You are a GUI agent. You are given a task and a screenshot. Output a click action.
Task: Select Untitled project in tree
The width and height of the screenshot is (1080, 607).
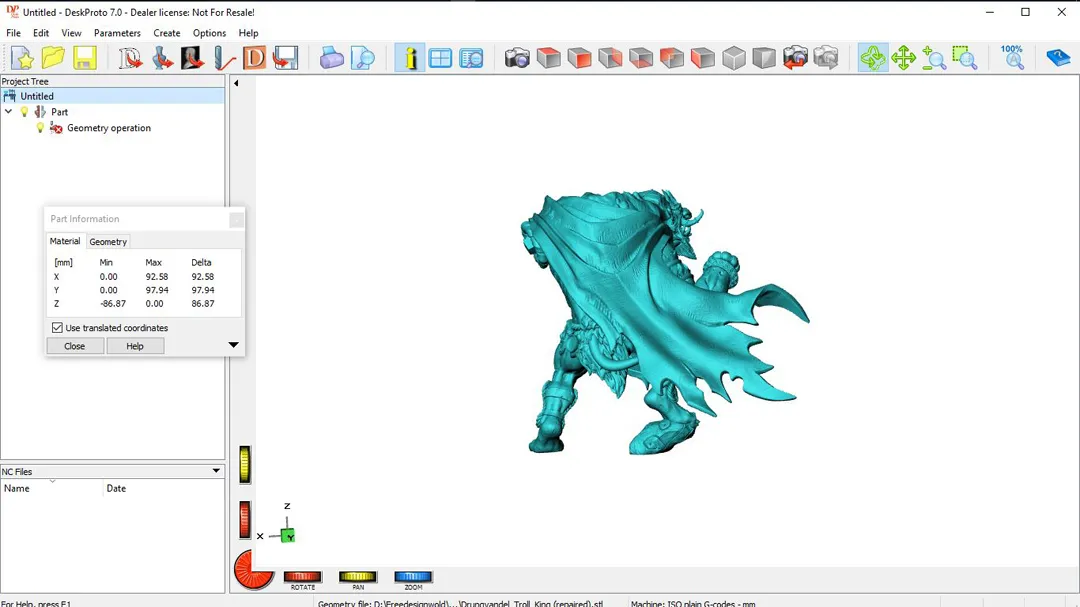tap(37, 96)
